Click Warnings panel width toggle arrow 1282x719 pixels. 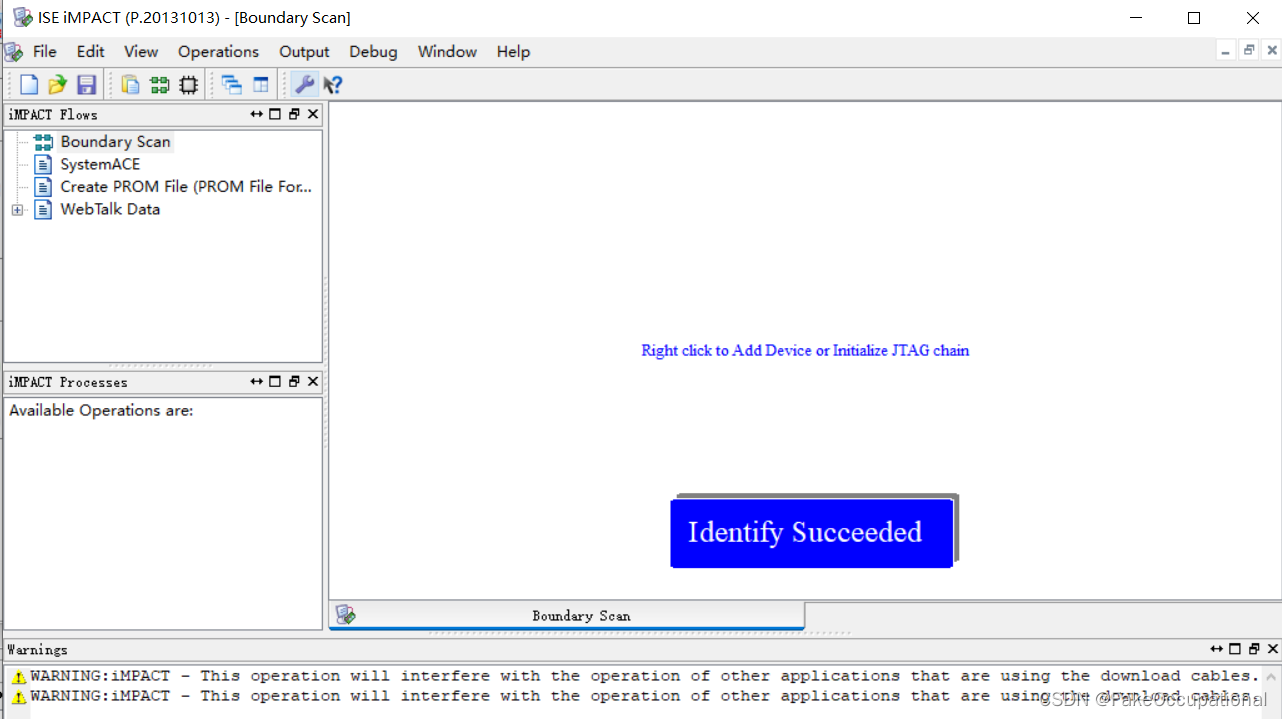click(x=1216, y=649)
